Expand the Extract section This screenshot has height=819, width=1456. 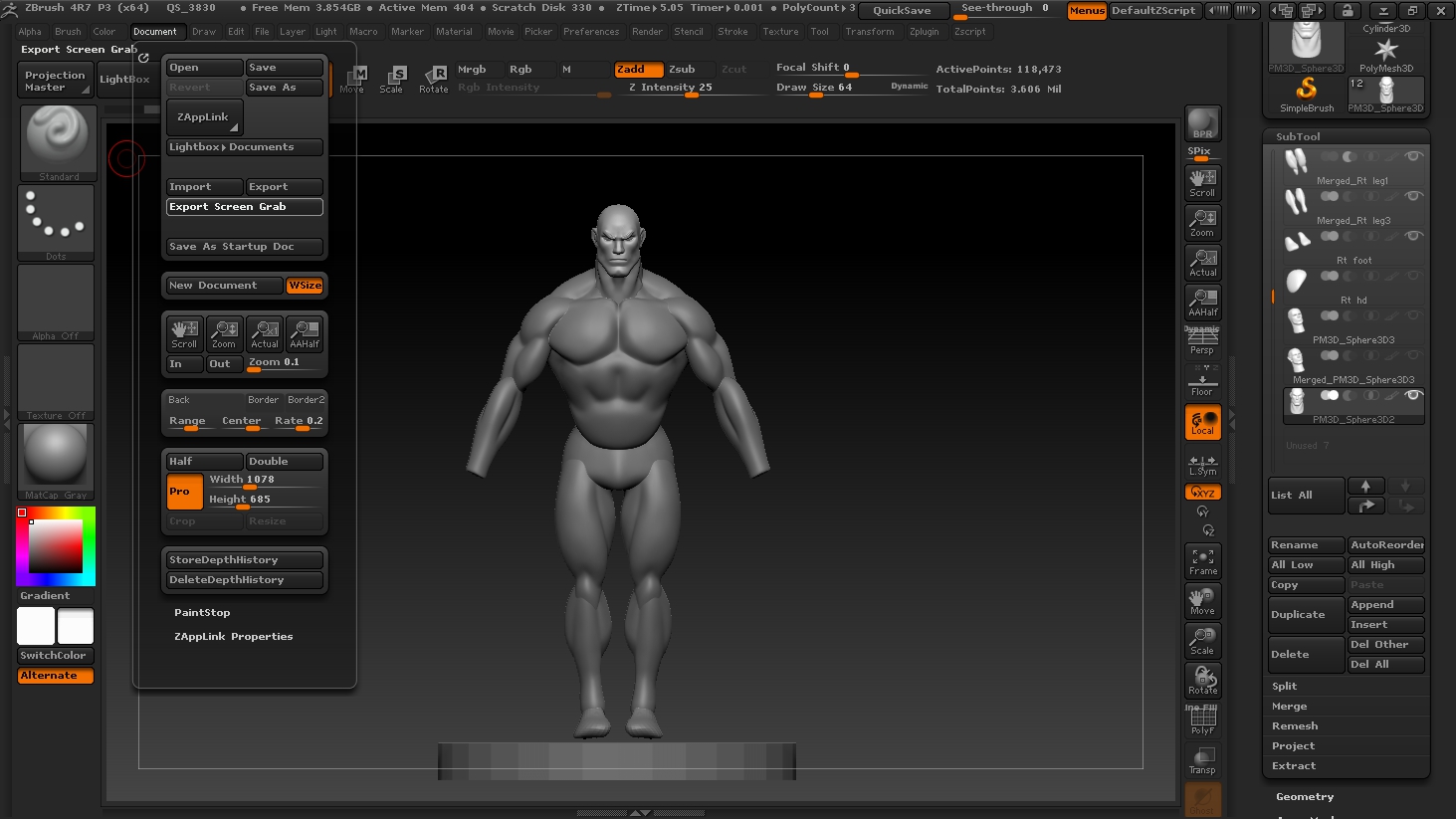pos(1293,766)
